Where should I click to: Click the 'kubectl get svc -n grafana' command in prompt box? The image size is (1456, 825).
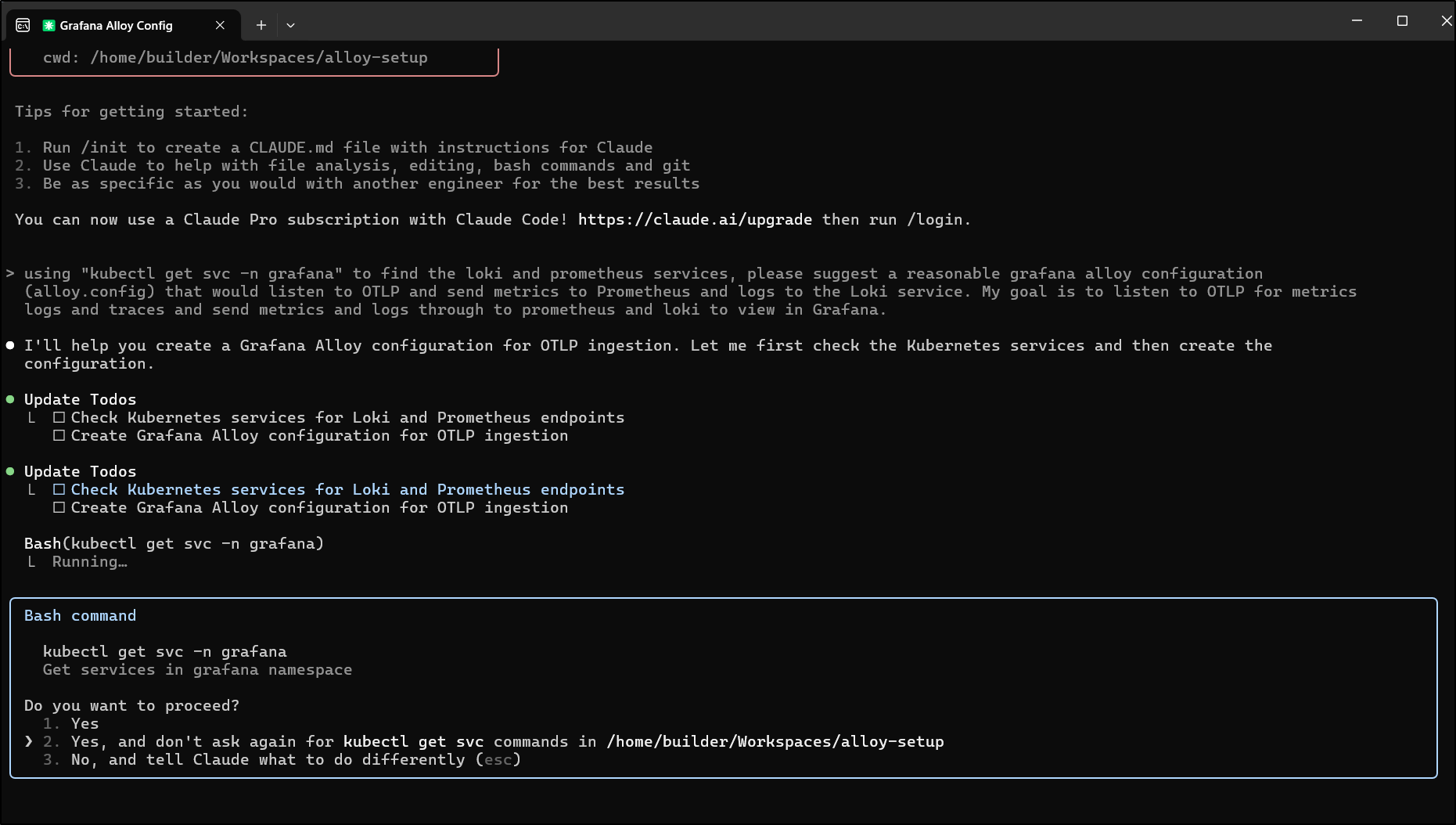(x=165, y=652)
